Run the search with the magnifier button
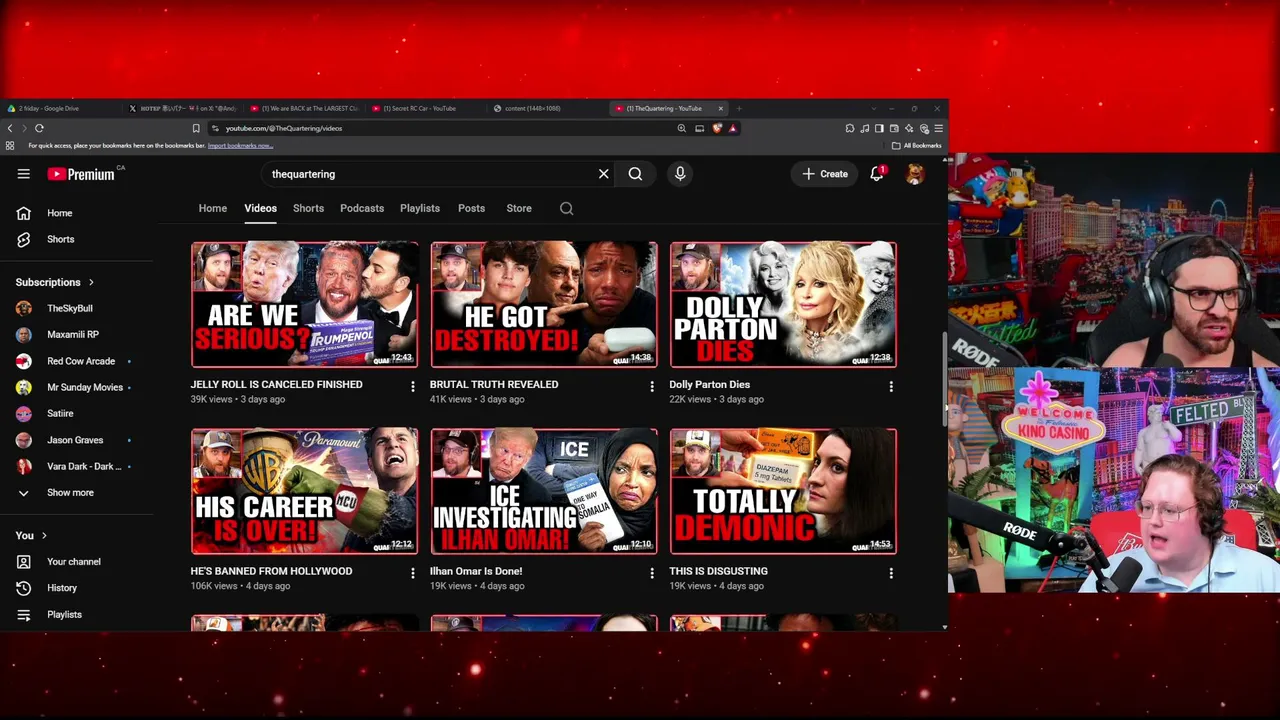The height and width of the screenshot is (720, 1280). (x=635, y=174)
